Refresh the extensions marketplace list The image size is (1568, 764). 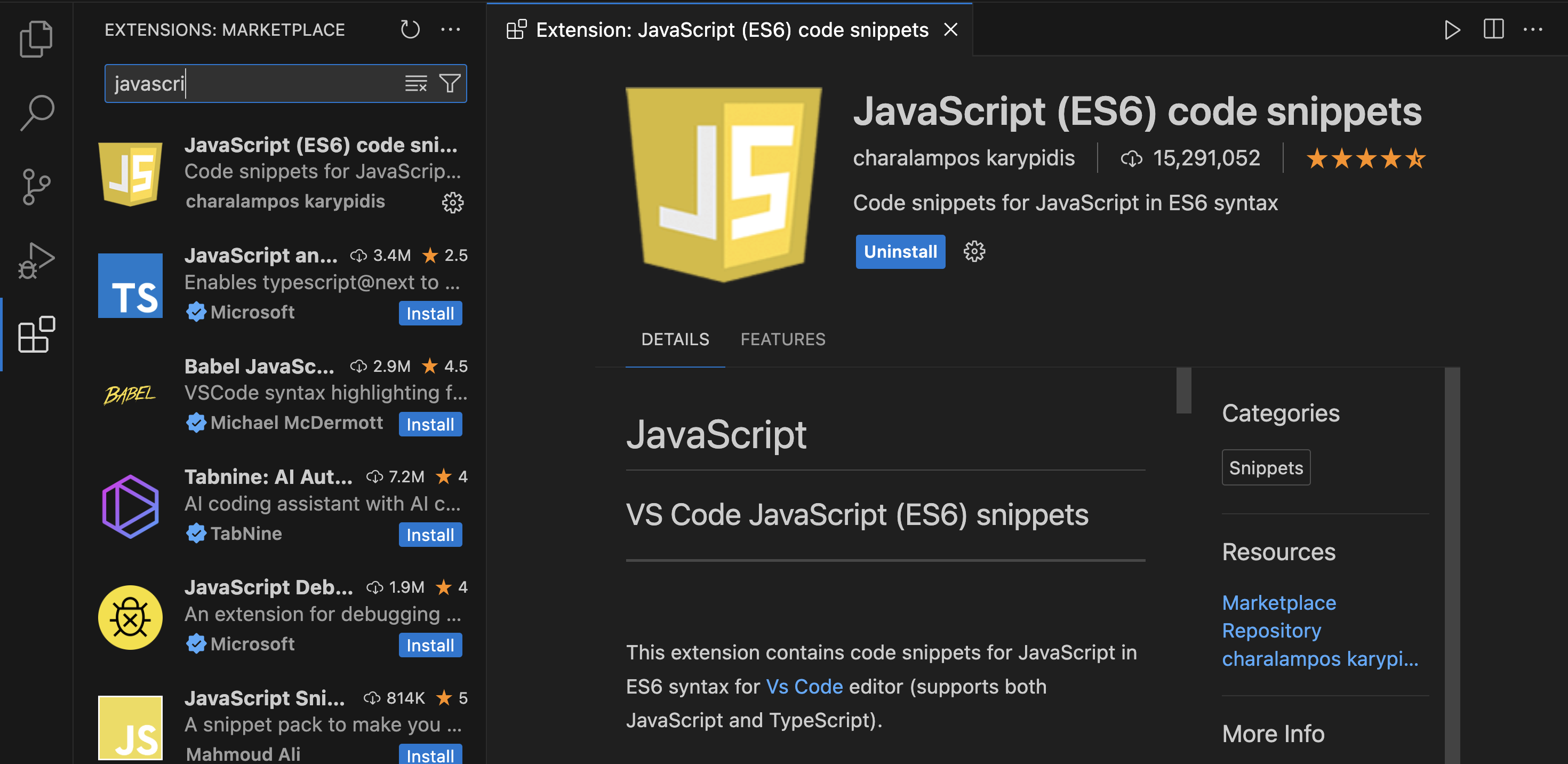(x=410, y=29)
